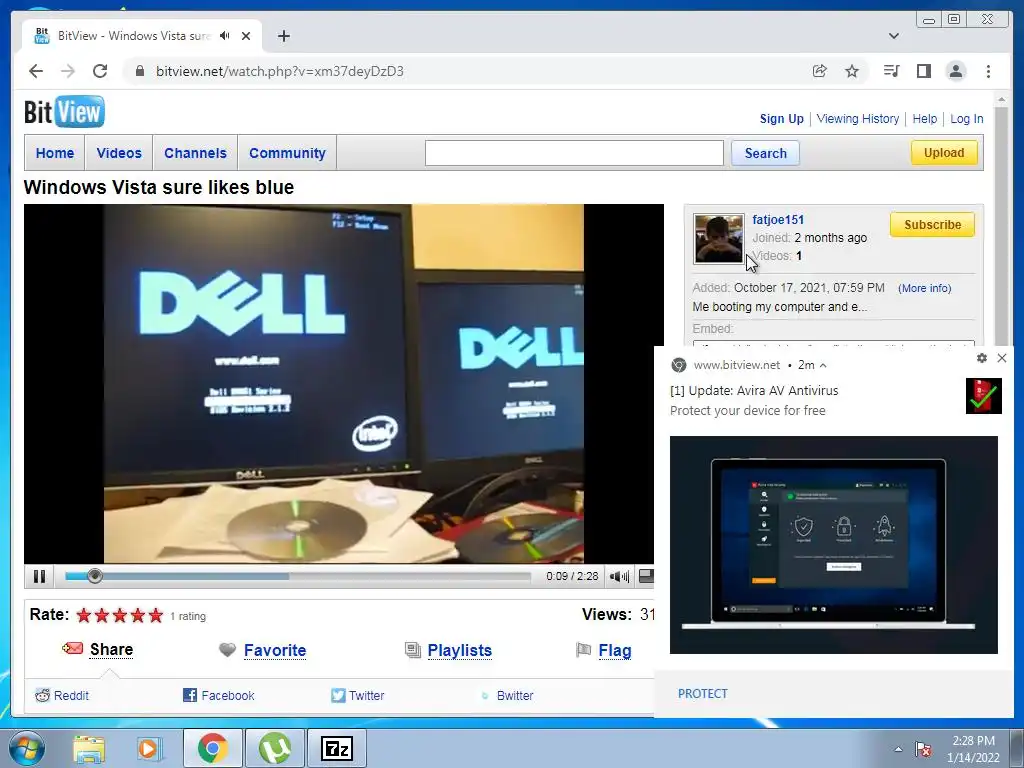
Task: Dismiss the Avira notification
Action: (1002, 358)
